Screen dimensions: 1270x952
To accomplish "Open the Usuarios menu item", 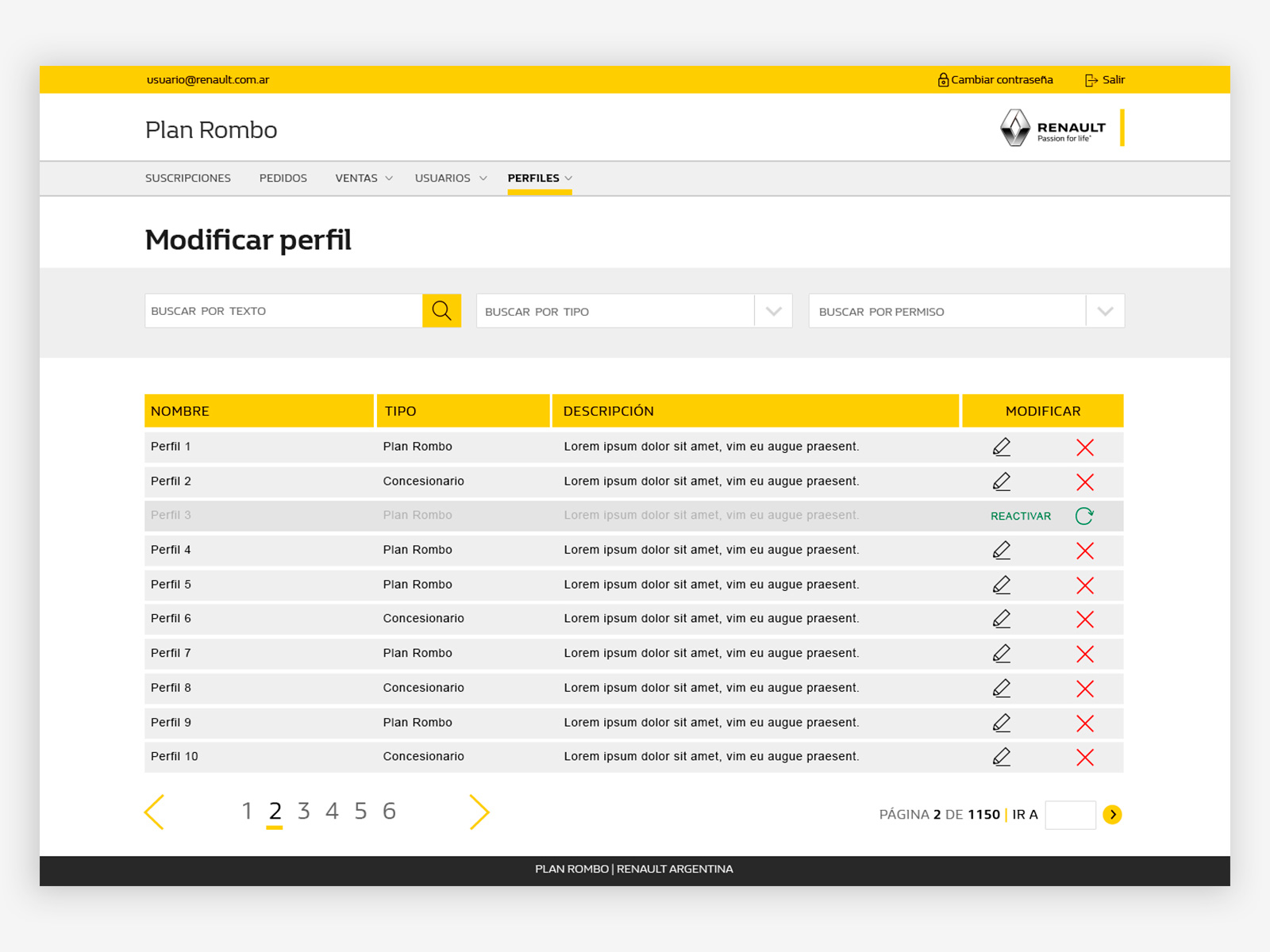I will point(443,178).
